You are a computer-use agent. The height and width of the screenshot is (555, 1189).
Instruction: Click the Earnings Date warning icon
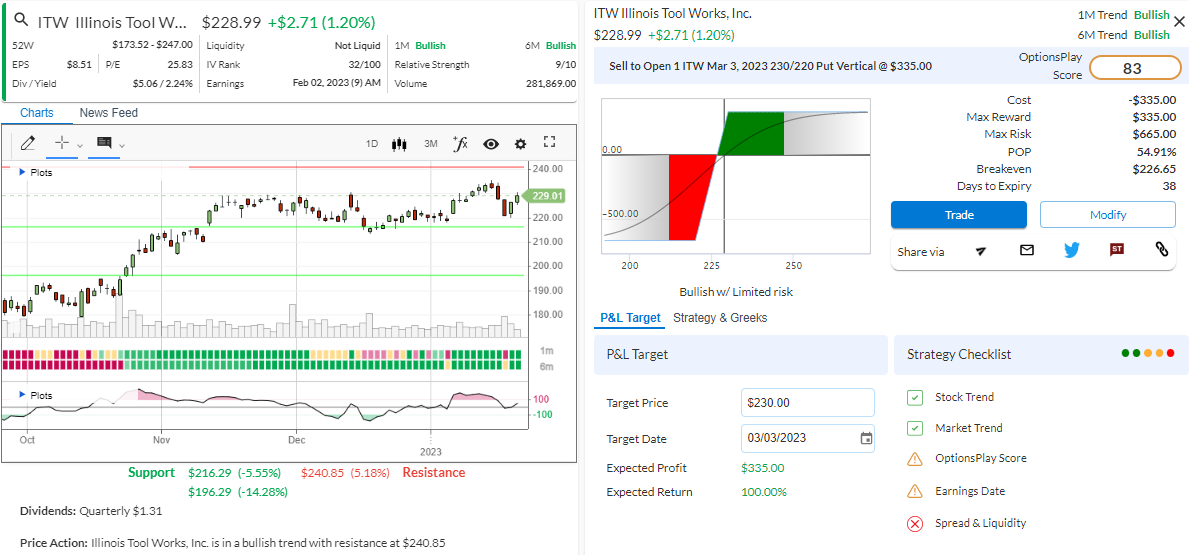coord(914,491)
